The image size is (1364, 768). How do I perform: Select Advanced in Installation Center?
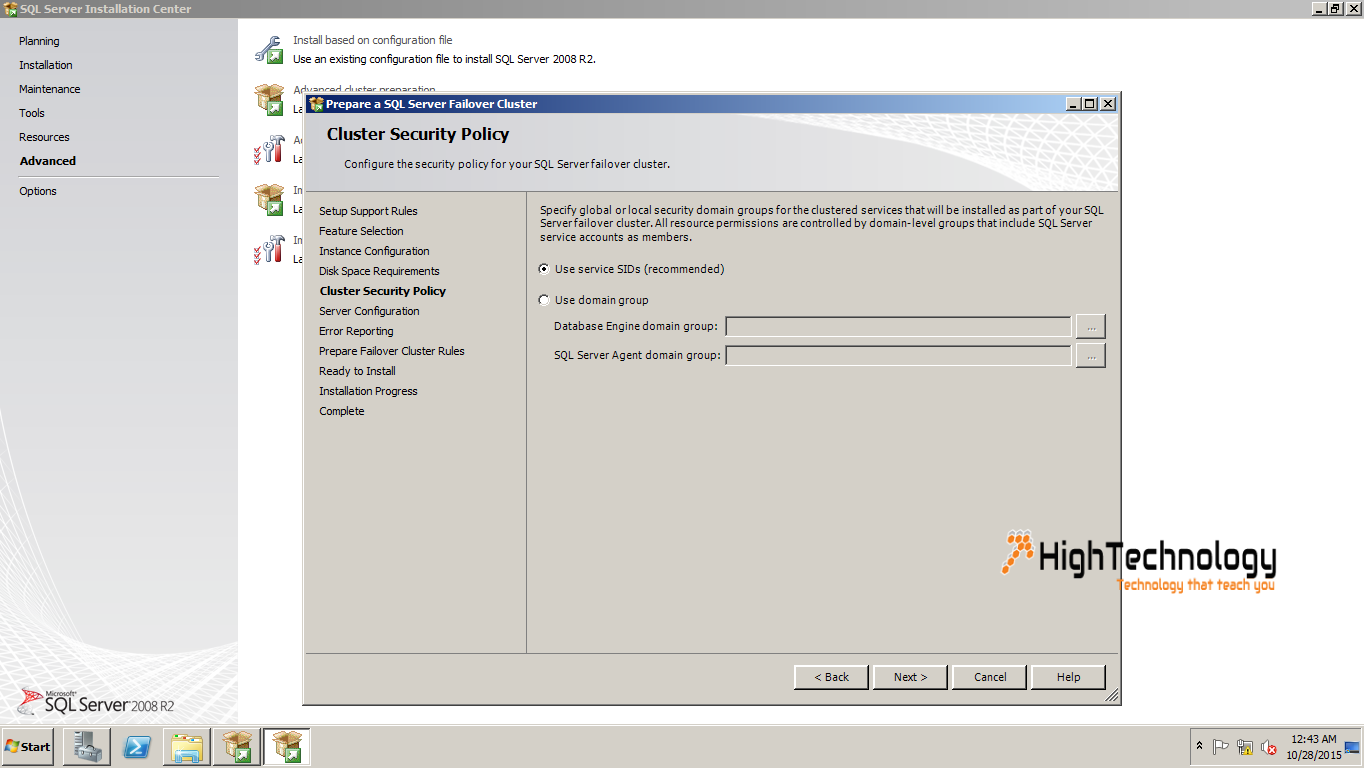[48, 161]
